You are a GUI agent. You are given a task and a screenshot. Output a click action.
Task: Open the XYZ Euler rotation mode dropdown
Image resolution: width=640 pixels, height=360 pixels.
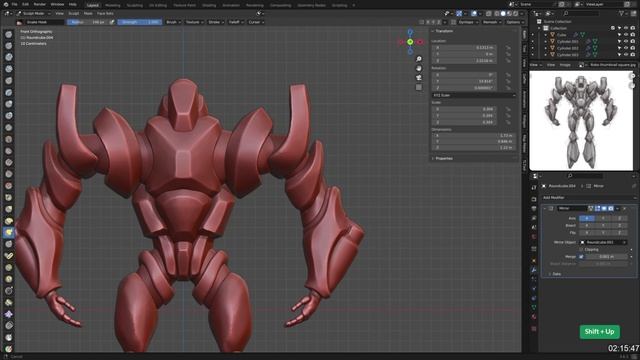(x=473, y=95)
